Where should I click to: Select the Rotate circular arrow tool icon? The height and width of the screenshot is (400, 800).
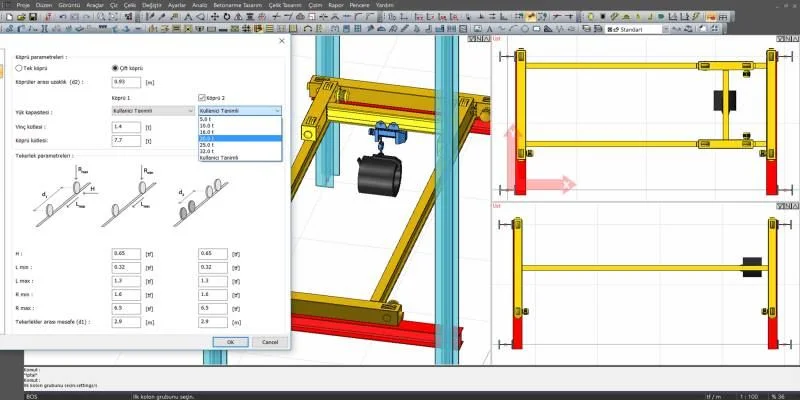click(227, 17)
